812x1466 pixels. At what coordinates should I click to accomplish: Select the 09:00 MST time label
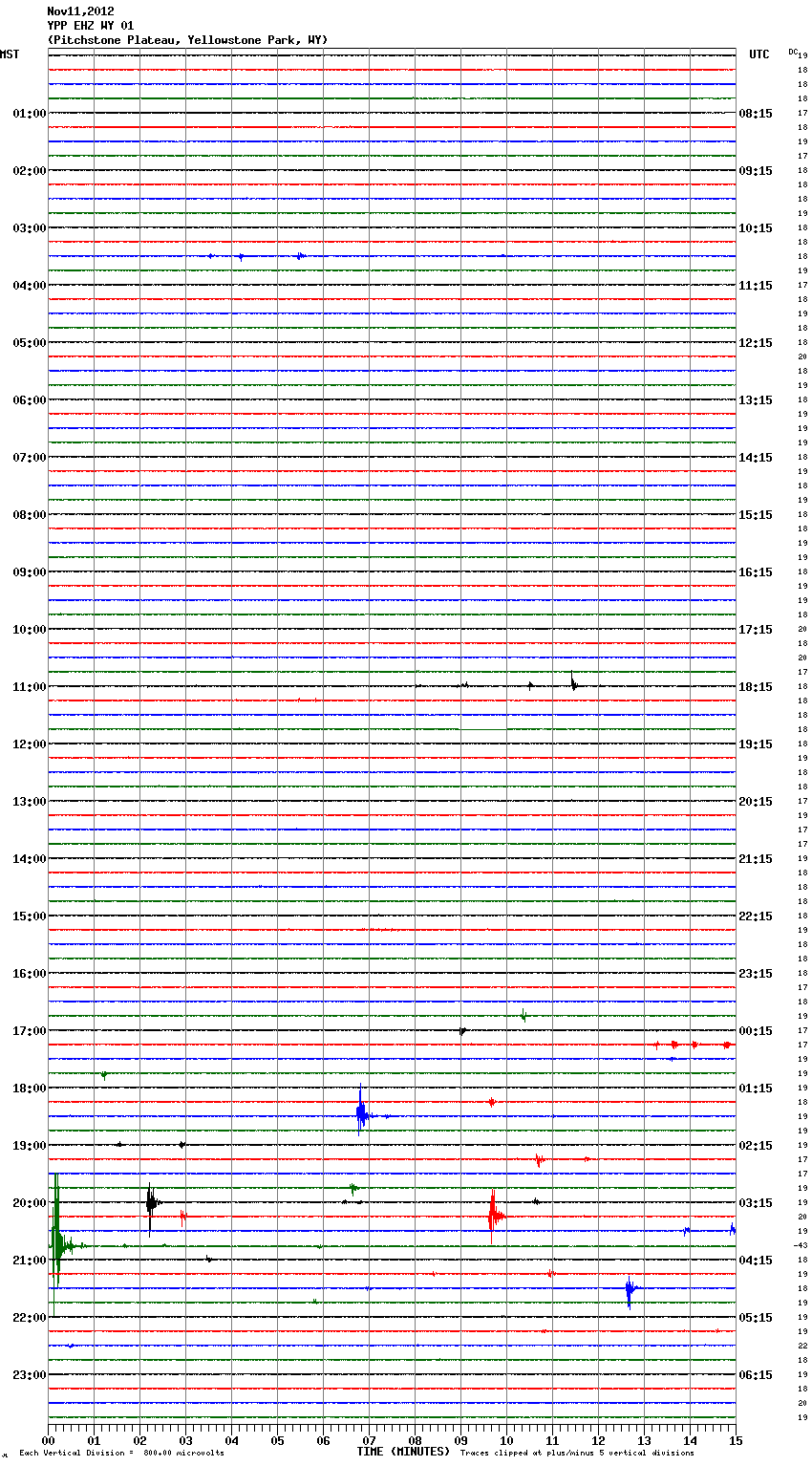29,572
